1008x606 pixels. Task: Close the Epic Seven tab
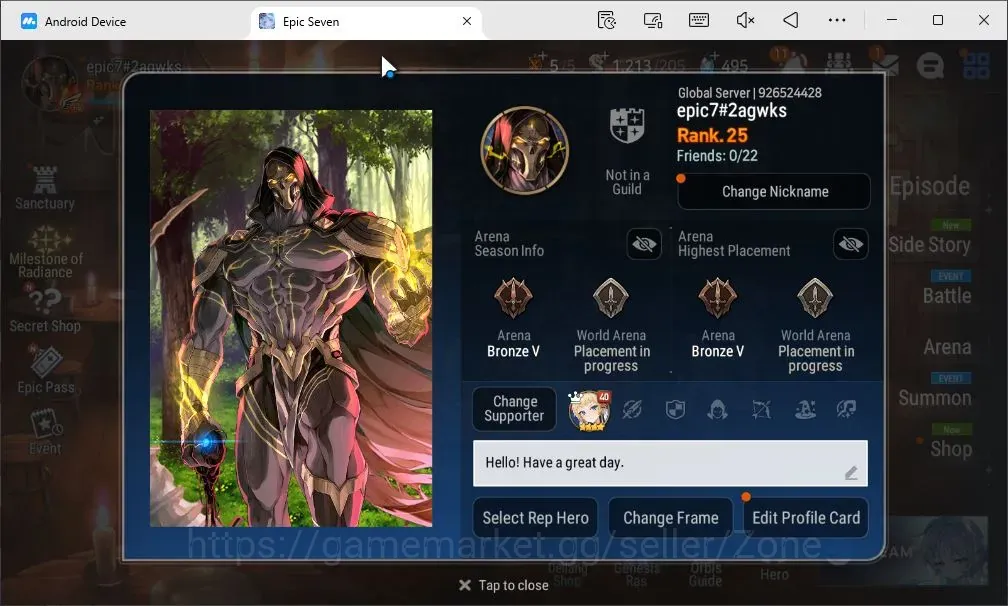(467, 21)
